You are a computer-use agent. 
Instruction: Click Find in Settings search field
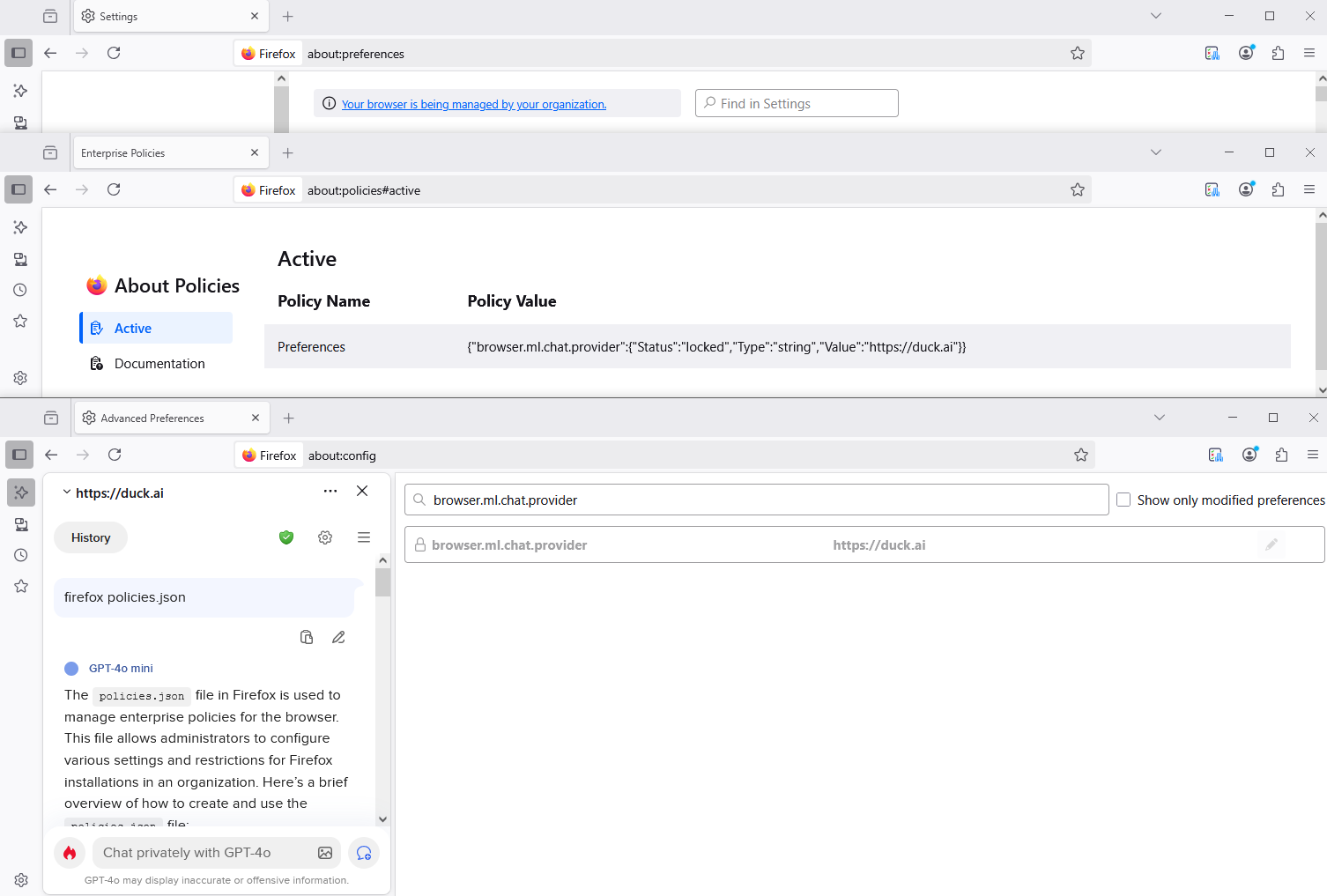[x=797, y=103]
